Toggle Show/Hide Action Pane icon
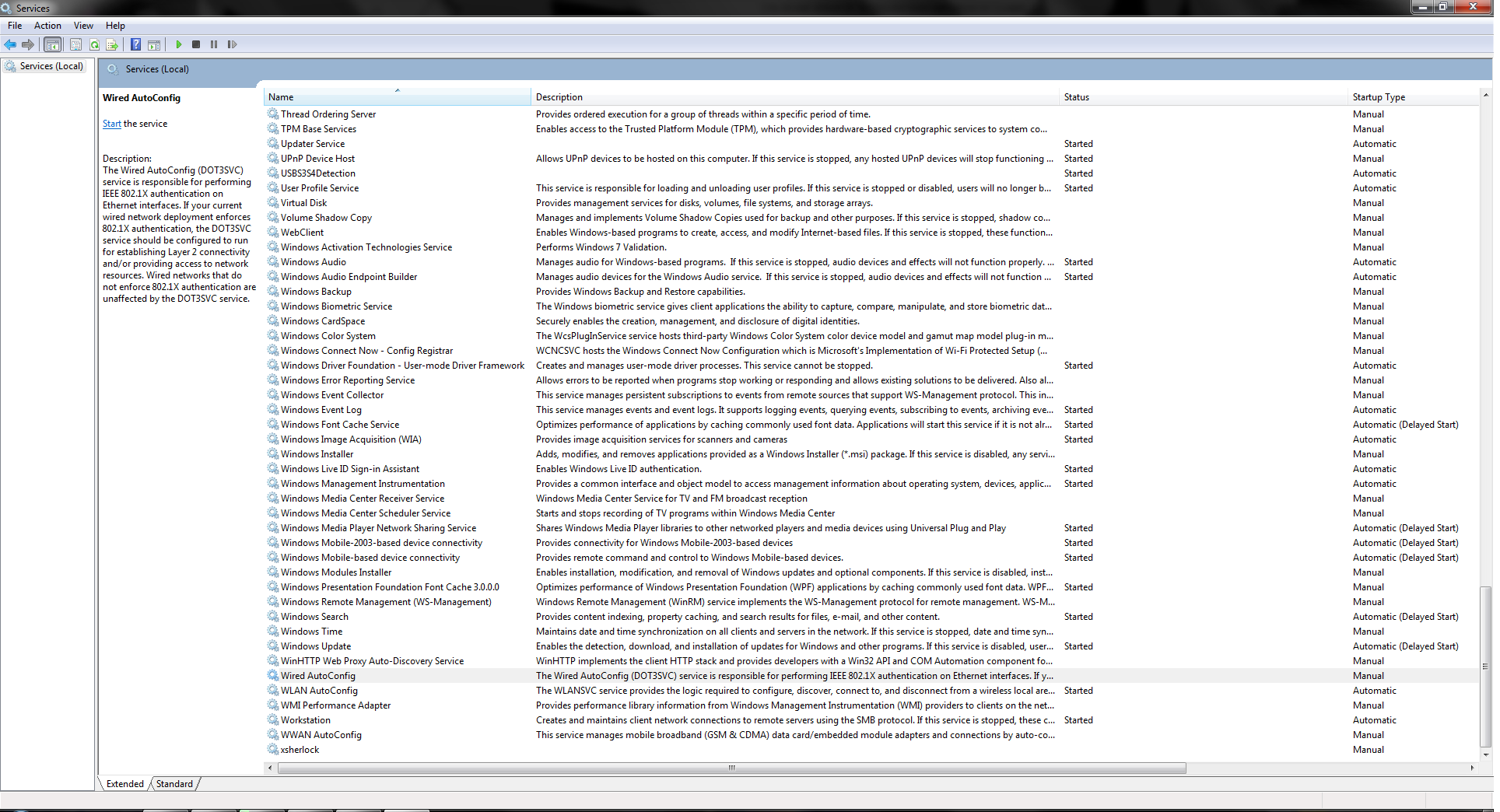 point(154,44)
